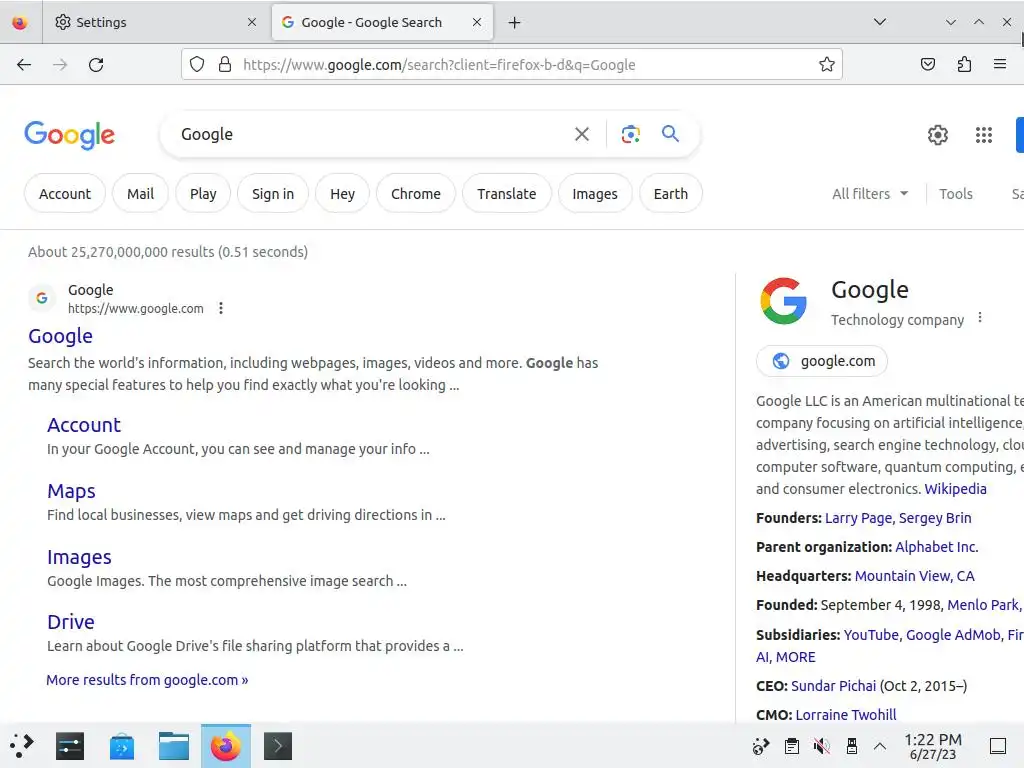Close the Settings tab
The width and height of the screenshot is (1024, 768).
click(252, 22)
